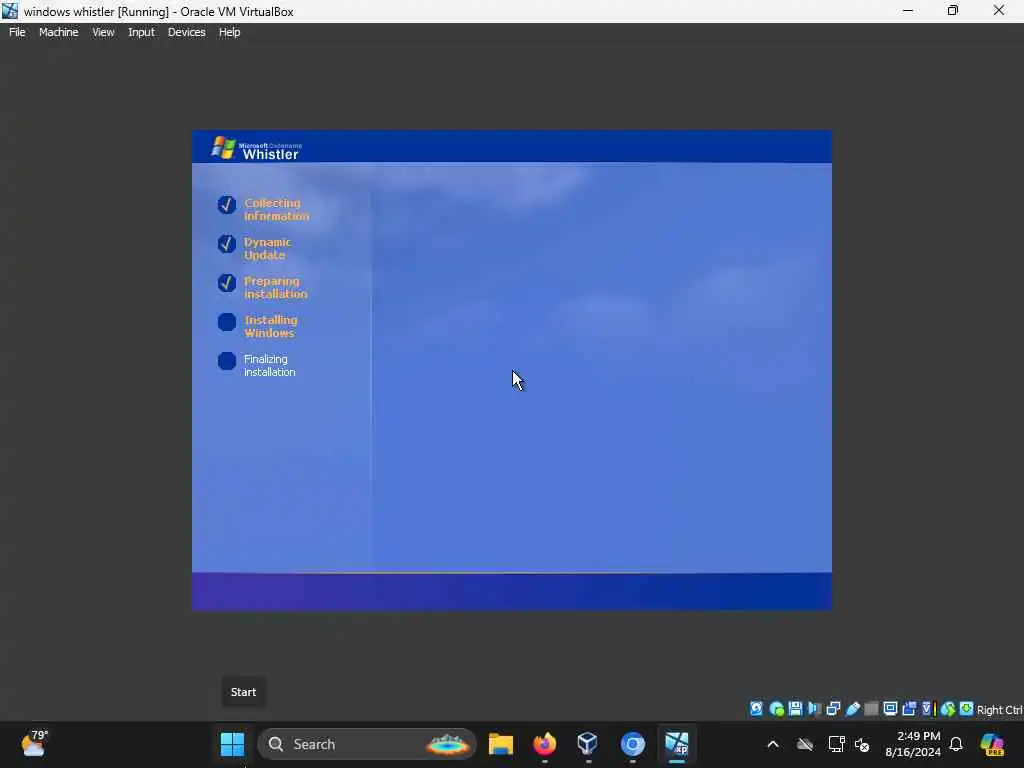Click the display monitor indicator icon
1024x768 pixels.
coord(890,709)
